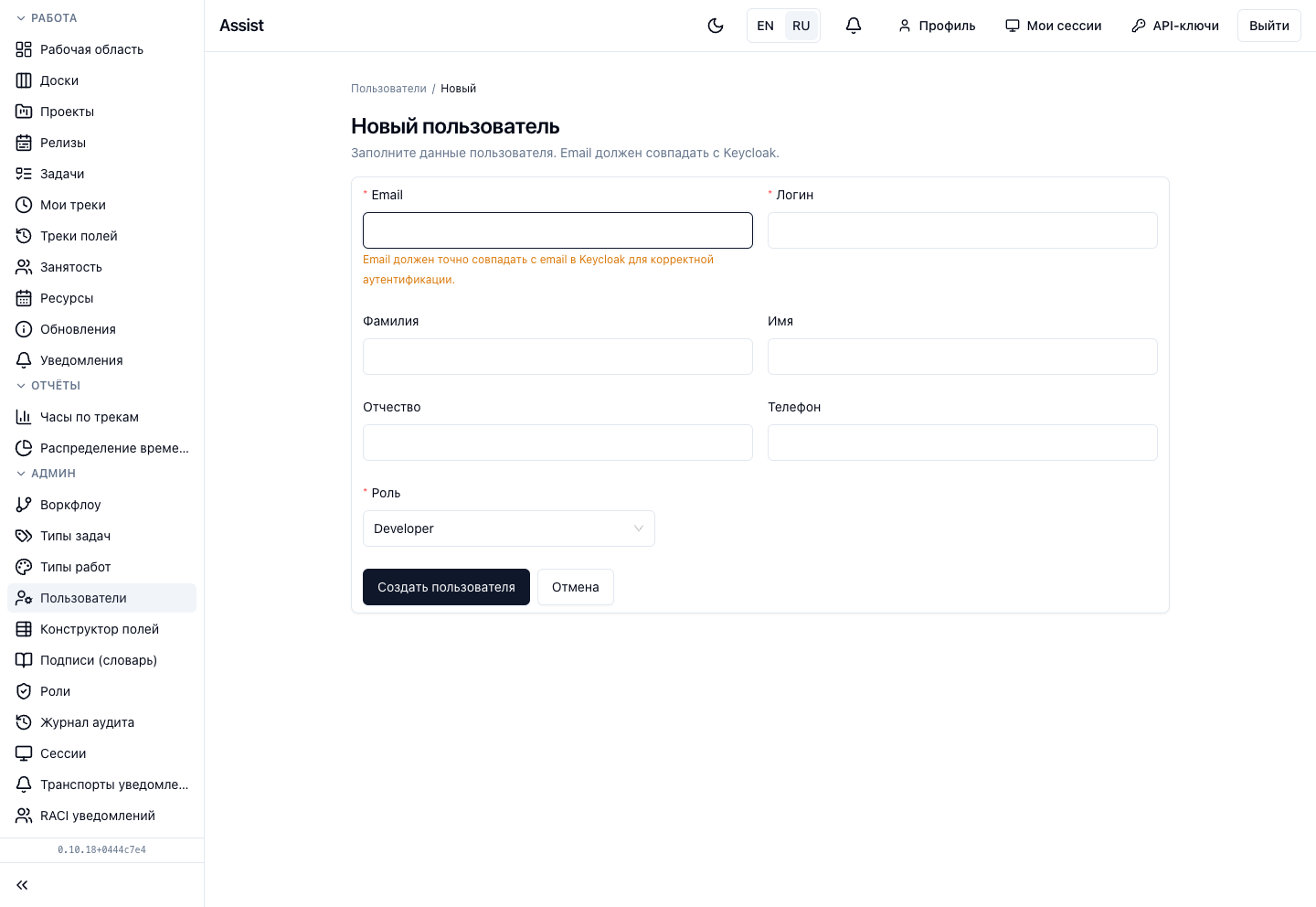
Task: Collapse the РАБОТА section
Action: (x=47, y=18)
